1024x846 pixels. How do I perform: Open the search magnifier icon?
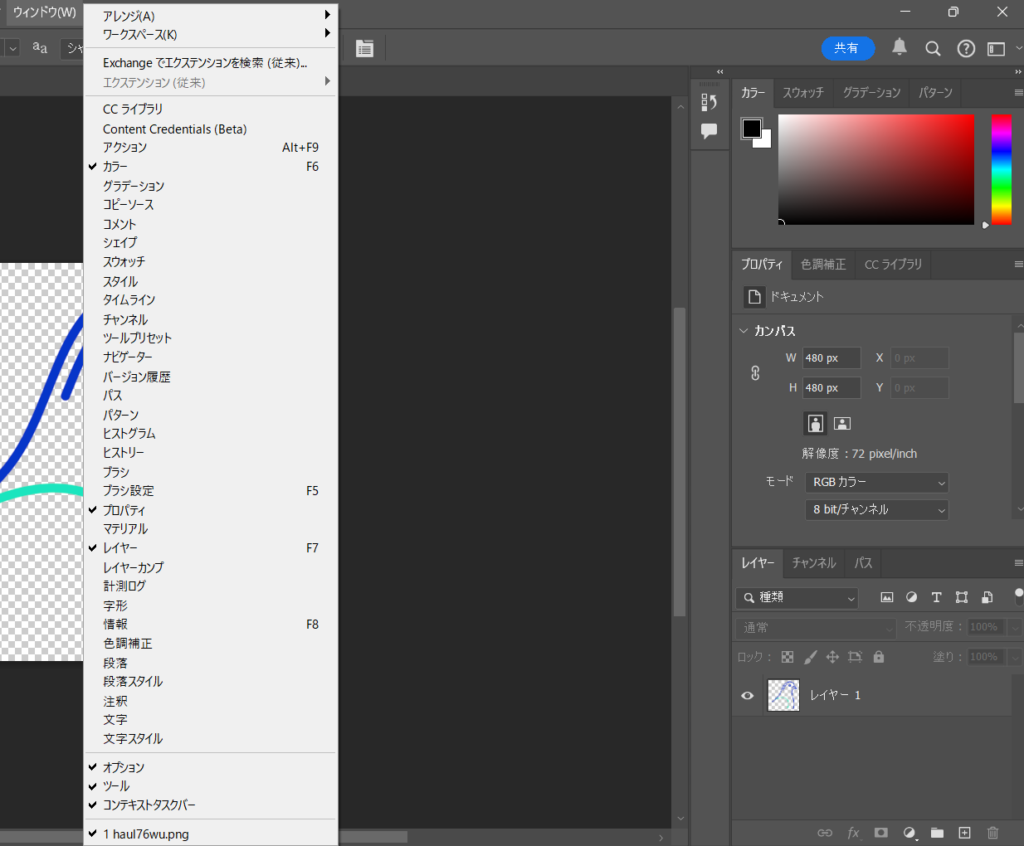(933, 48)
